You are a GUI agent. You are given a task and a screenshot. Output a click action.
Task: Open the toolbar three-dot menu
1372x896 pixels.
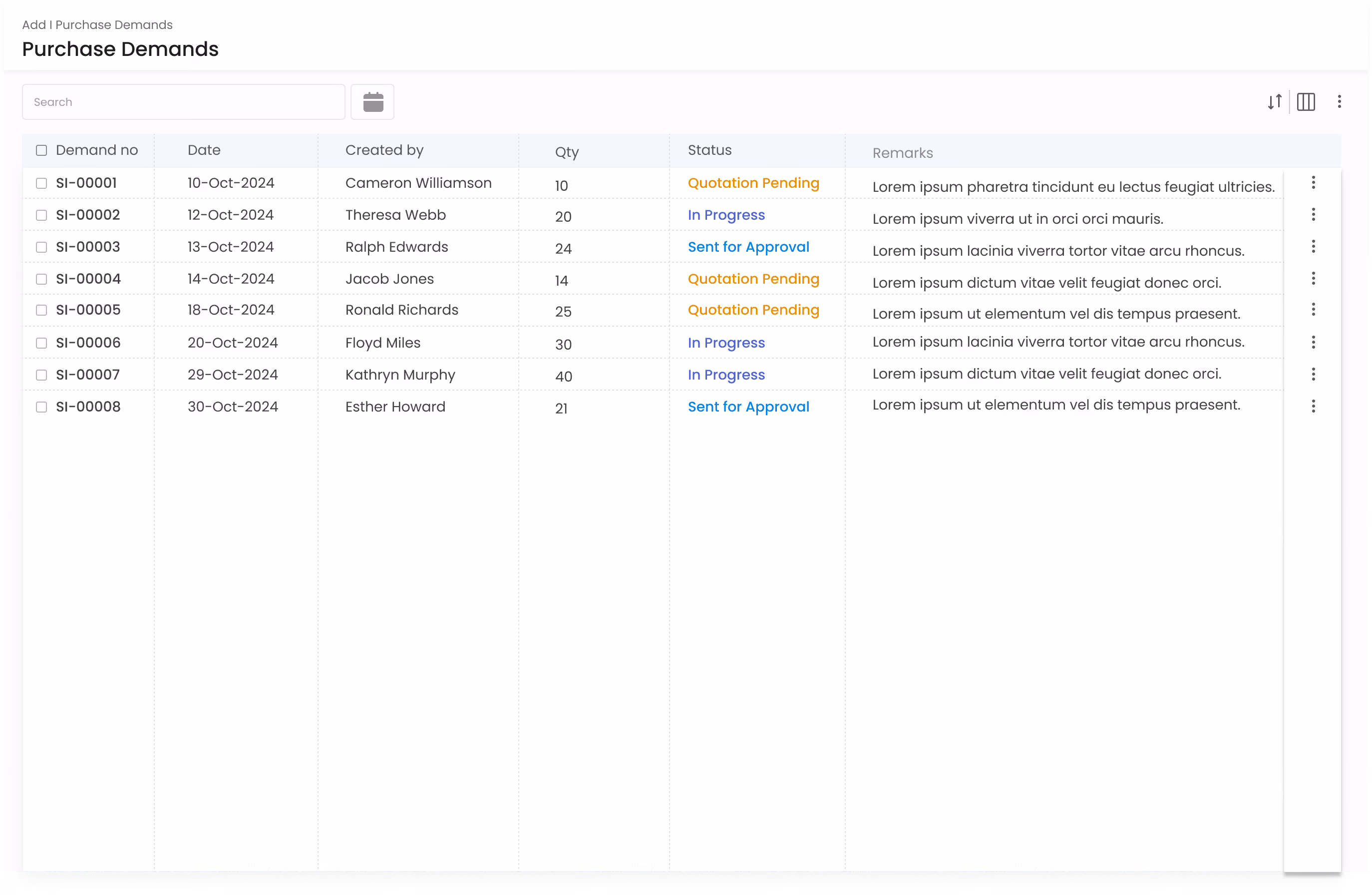pyautogui.click(x=1339, y=102)
